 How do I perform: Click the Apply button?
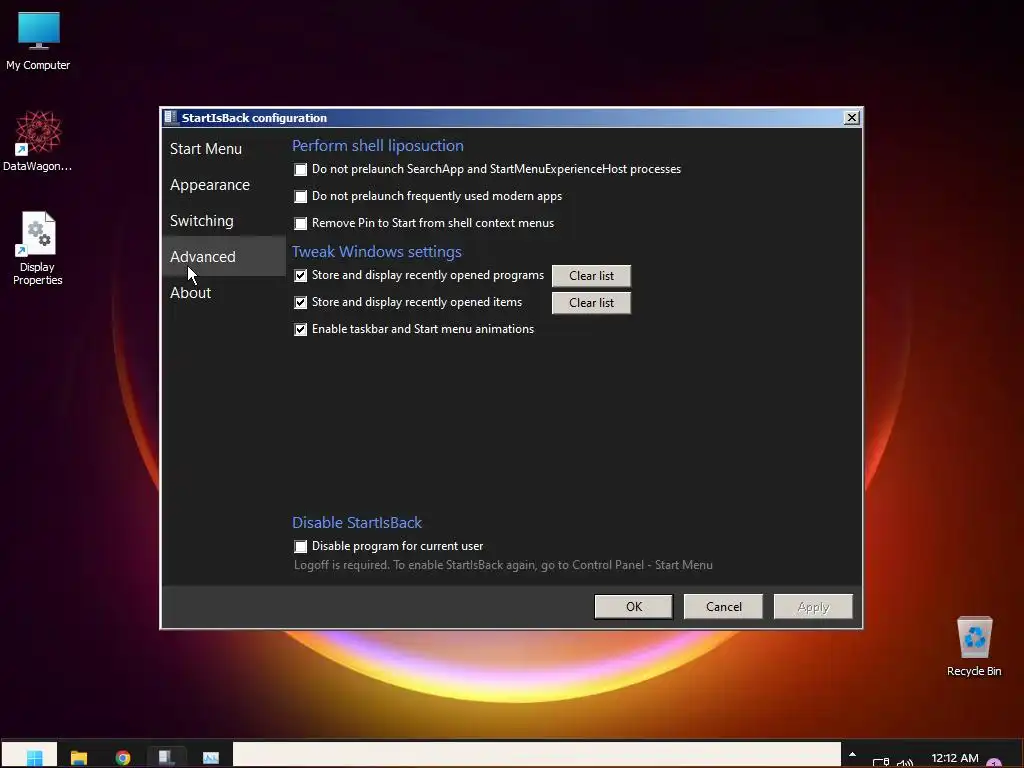pyautogui.click(x=813, y=607)
